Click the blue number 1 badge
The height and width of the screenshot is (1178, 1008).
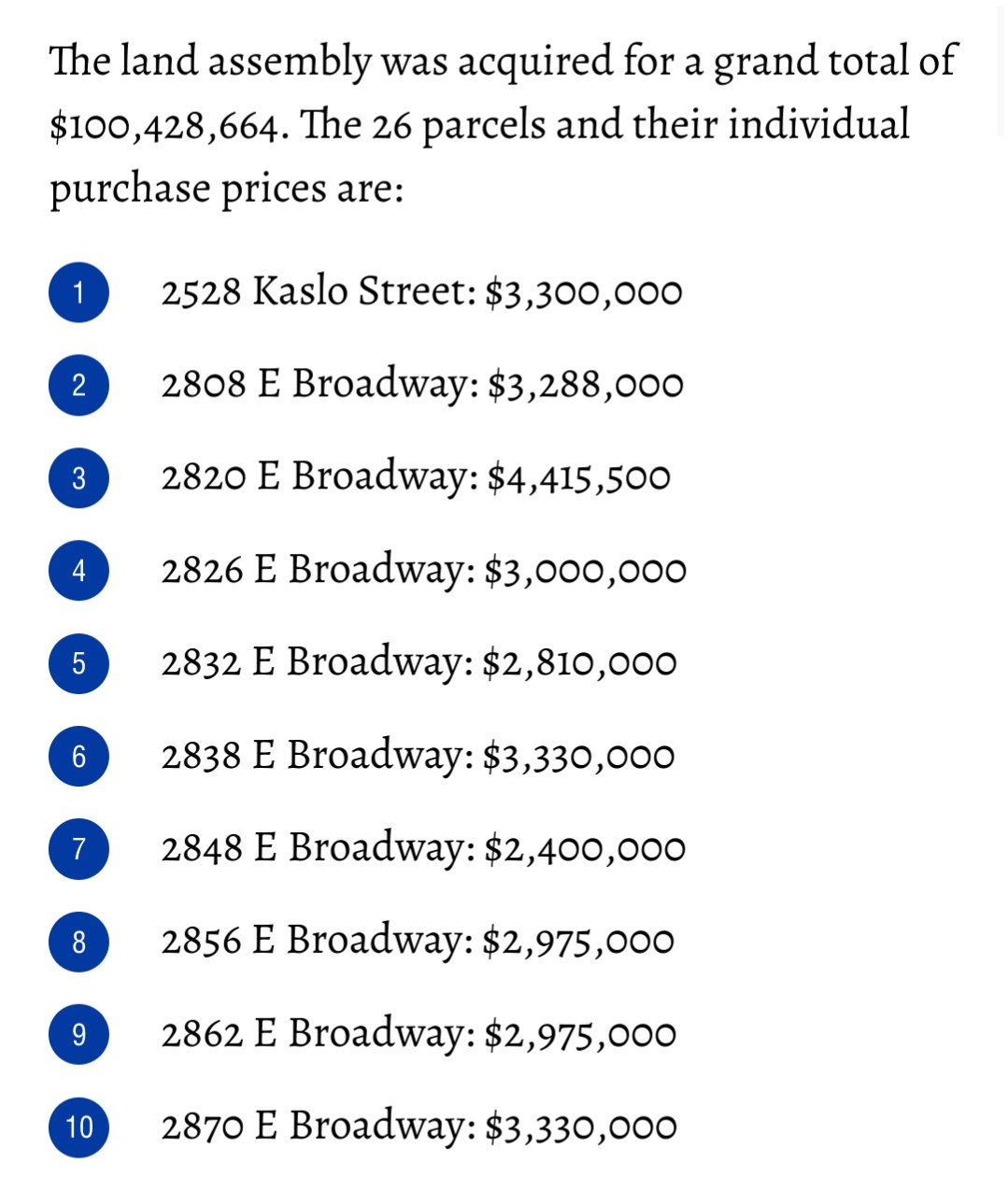[x=78, y=292]
